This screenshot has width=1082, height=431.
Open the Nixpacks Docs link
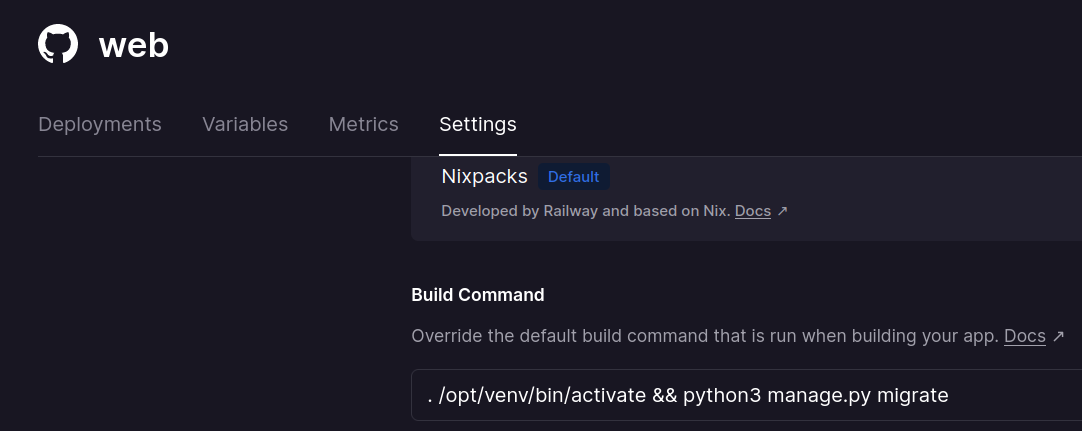point(753,211)
